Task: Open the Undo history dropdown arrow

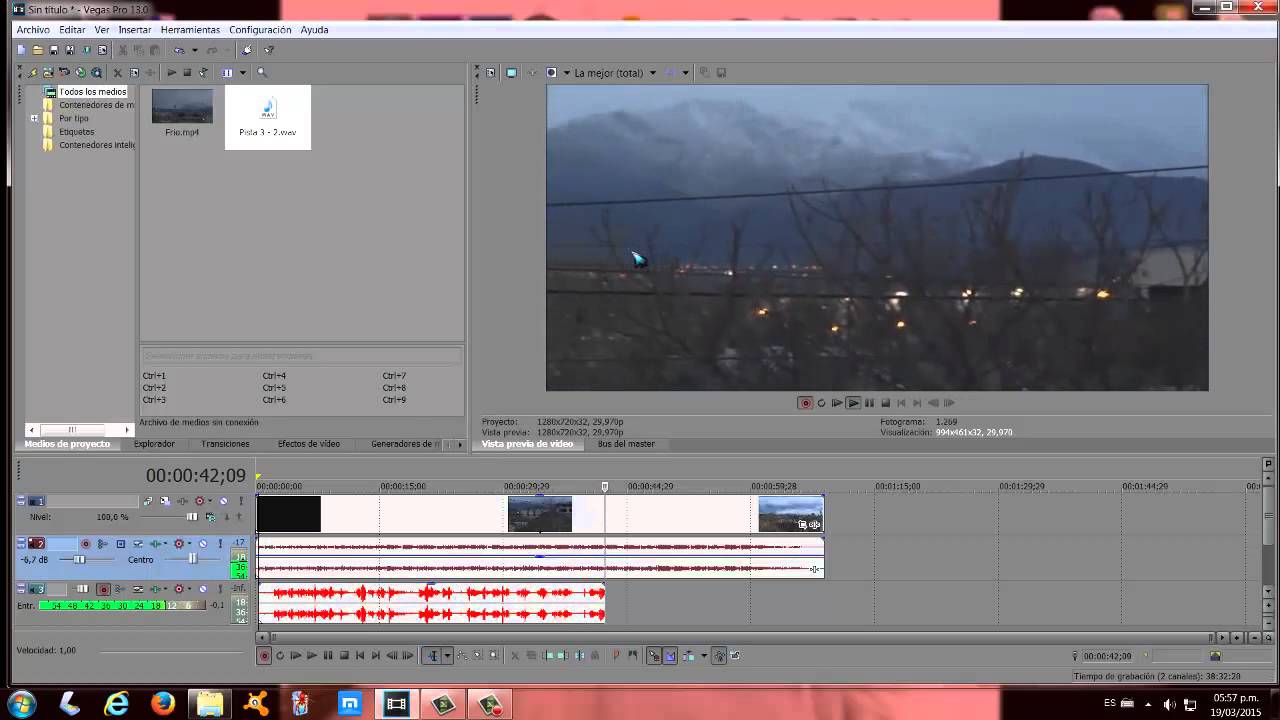Action: (195, 50)
